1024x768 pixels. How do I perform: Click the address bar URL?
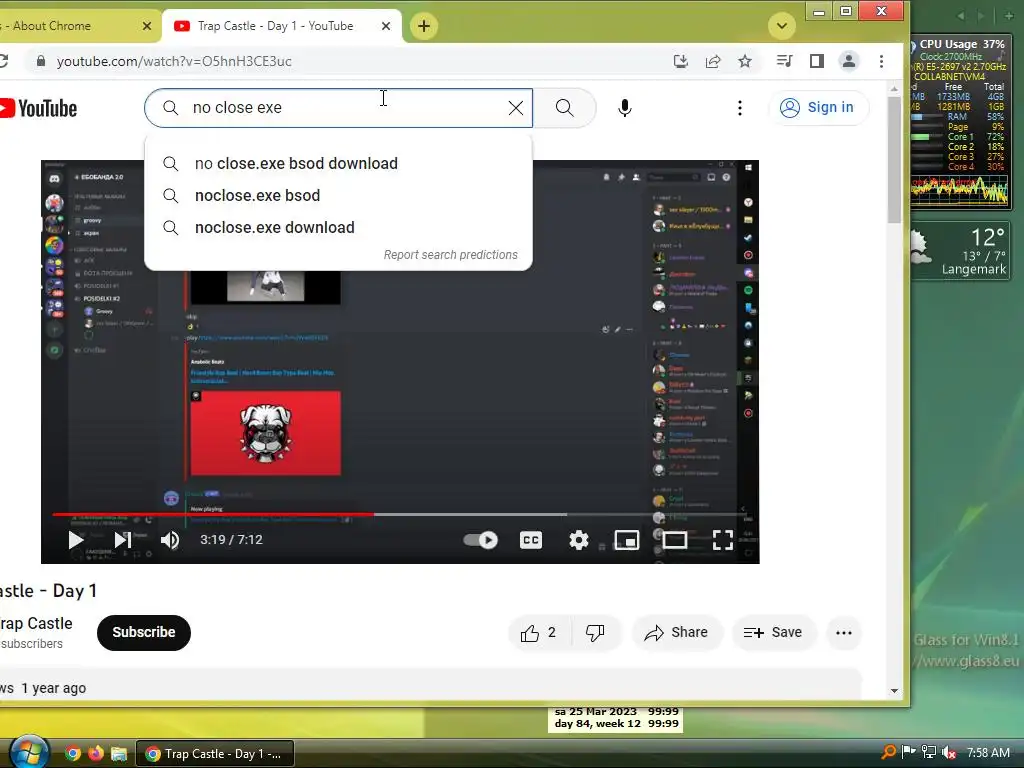tap(174, 61)
